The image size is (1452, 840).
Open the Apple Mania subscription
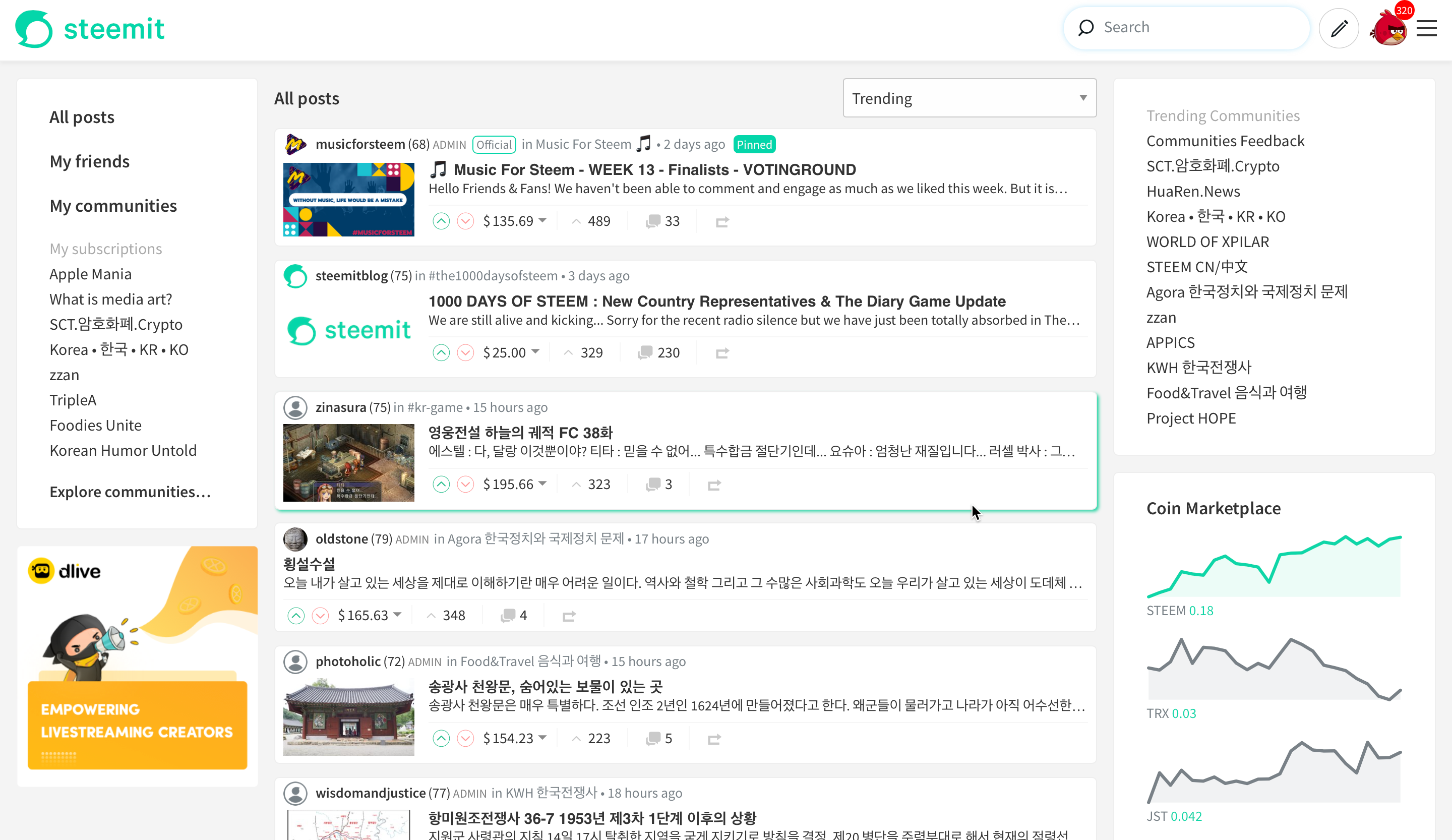90,274
